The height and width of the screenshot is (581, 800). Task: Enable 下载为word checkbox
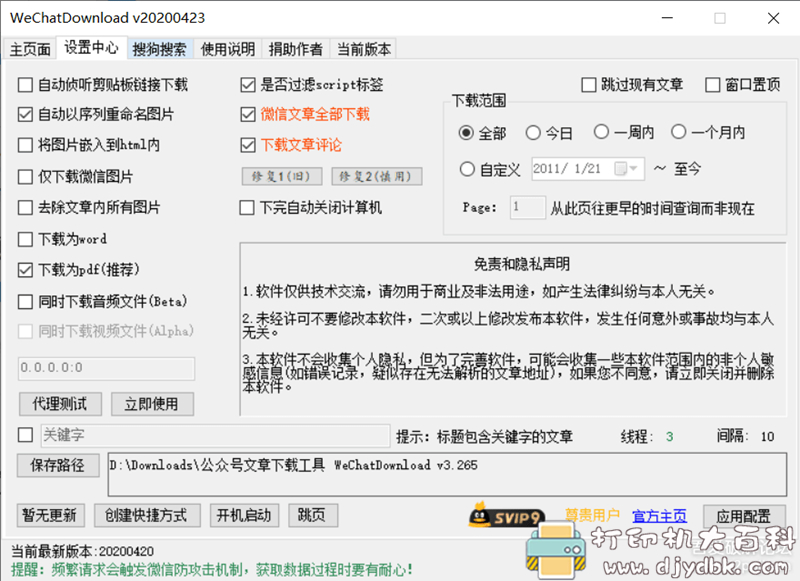click(24, 239)
